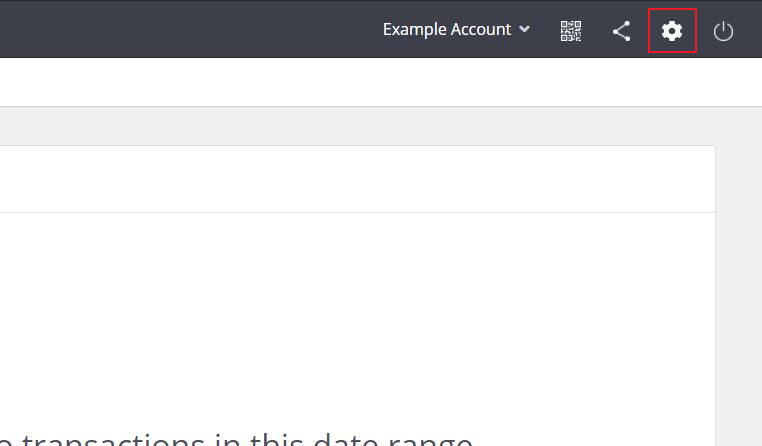Select the Example Account name text

(447, 30)
